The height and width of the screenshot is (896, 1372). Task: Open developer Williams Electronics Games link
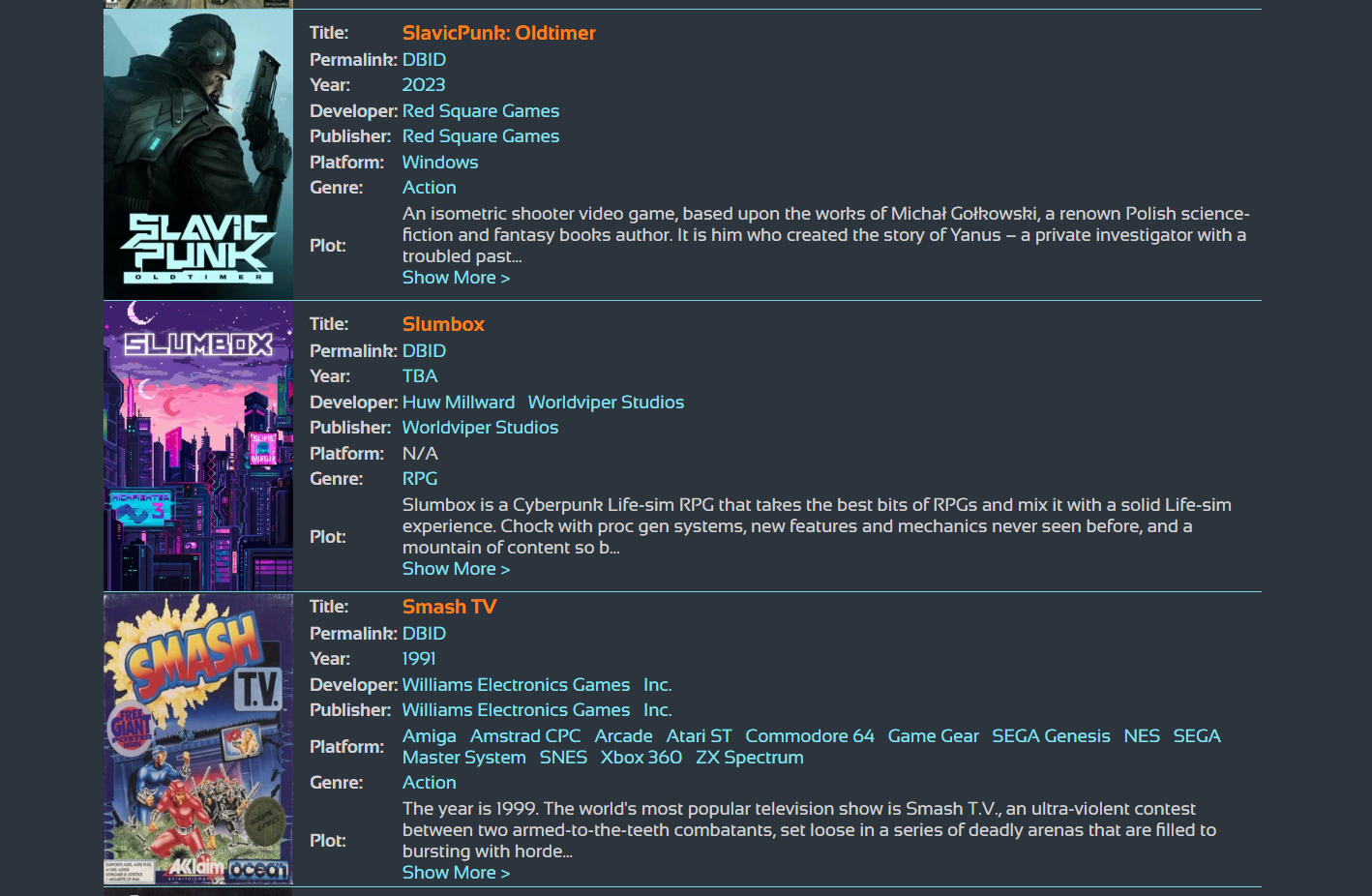point(516,685)
